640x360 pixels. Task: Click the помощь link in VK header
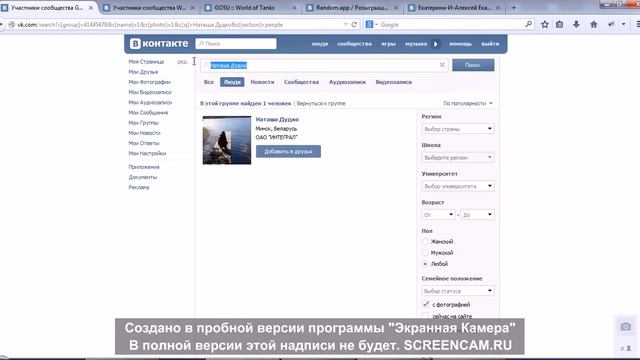click(x=460, y=44)
